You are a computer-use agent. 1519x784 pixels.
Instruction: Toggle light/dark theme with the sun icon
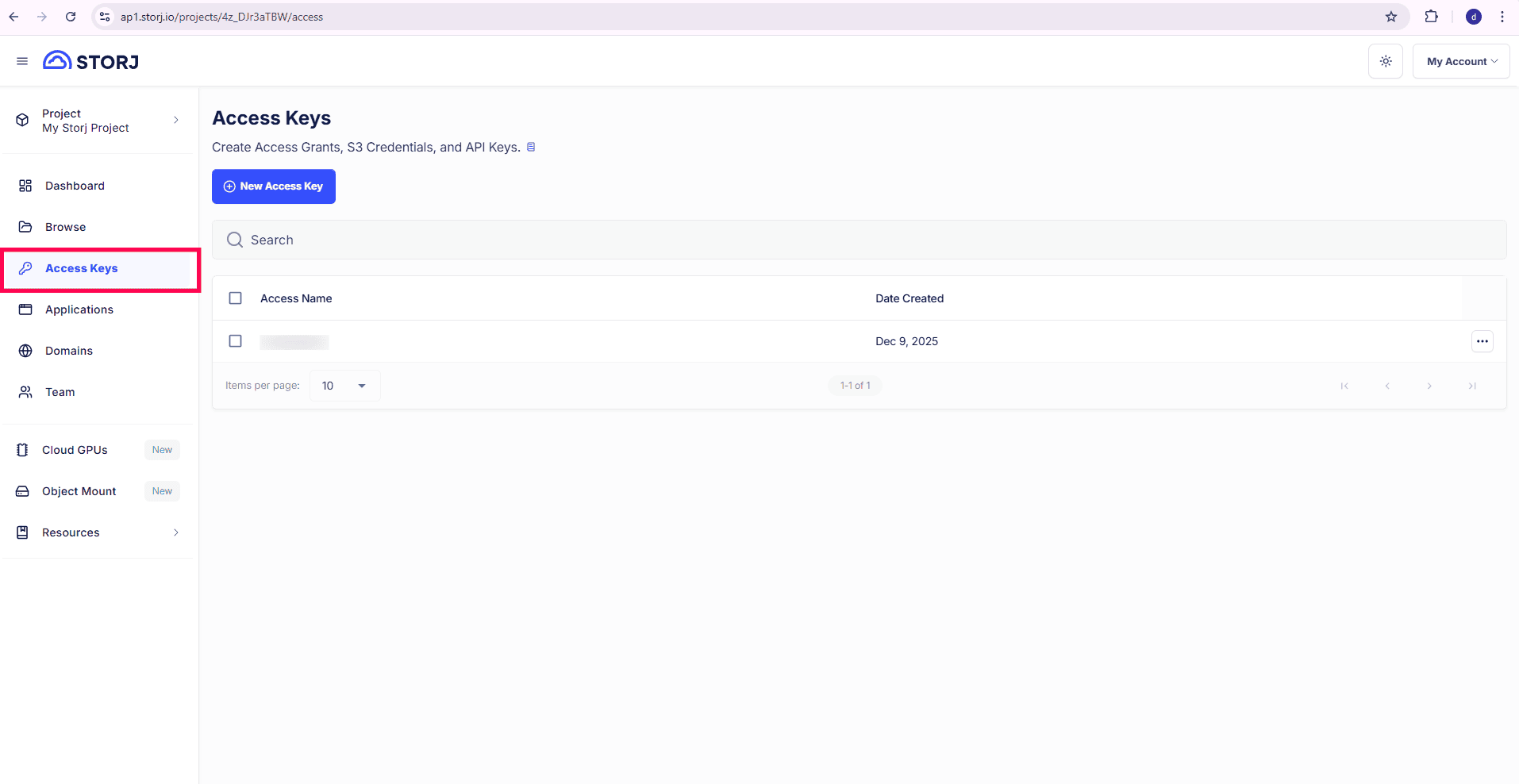(1386, 60)
